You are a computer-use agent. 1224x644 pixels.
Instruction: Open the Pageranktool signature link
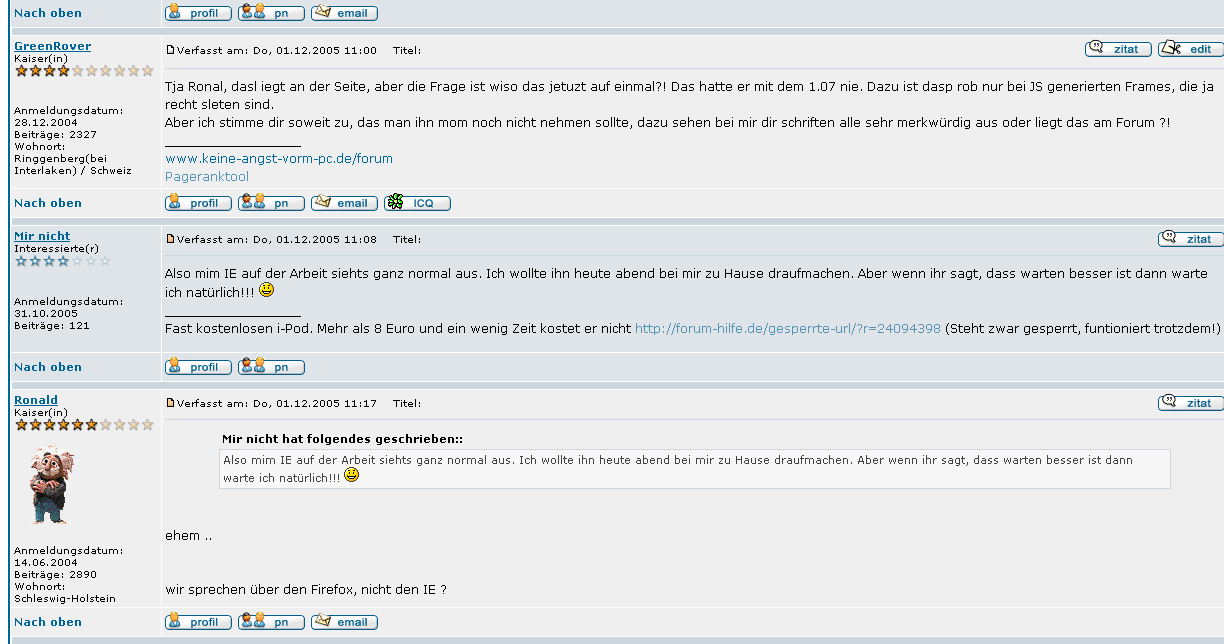tap(206, 176)
